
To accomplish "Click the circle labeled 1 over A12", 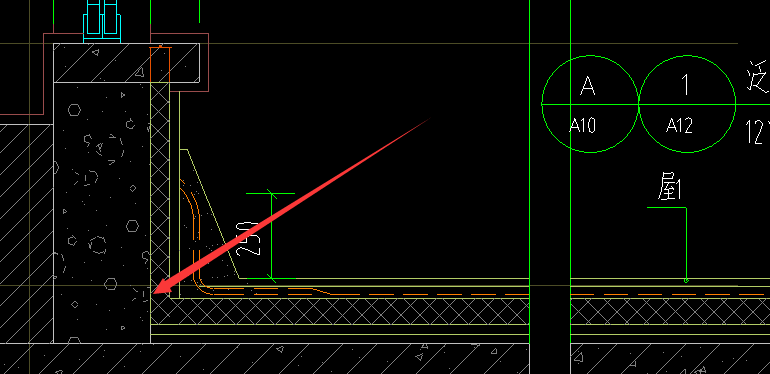I will point(687,104).
